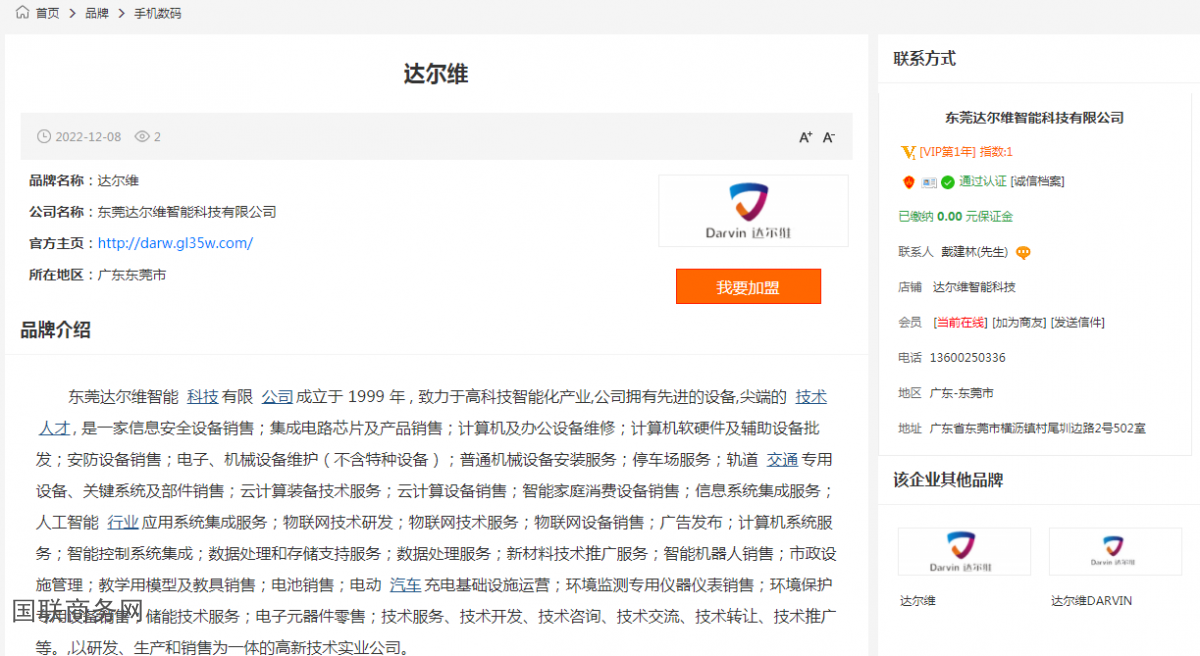Follow the 行业 keyword link in the introduction
This screenshot has width=1200, height=656.
123,522
